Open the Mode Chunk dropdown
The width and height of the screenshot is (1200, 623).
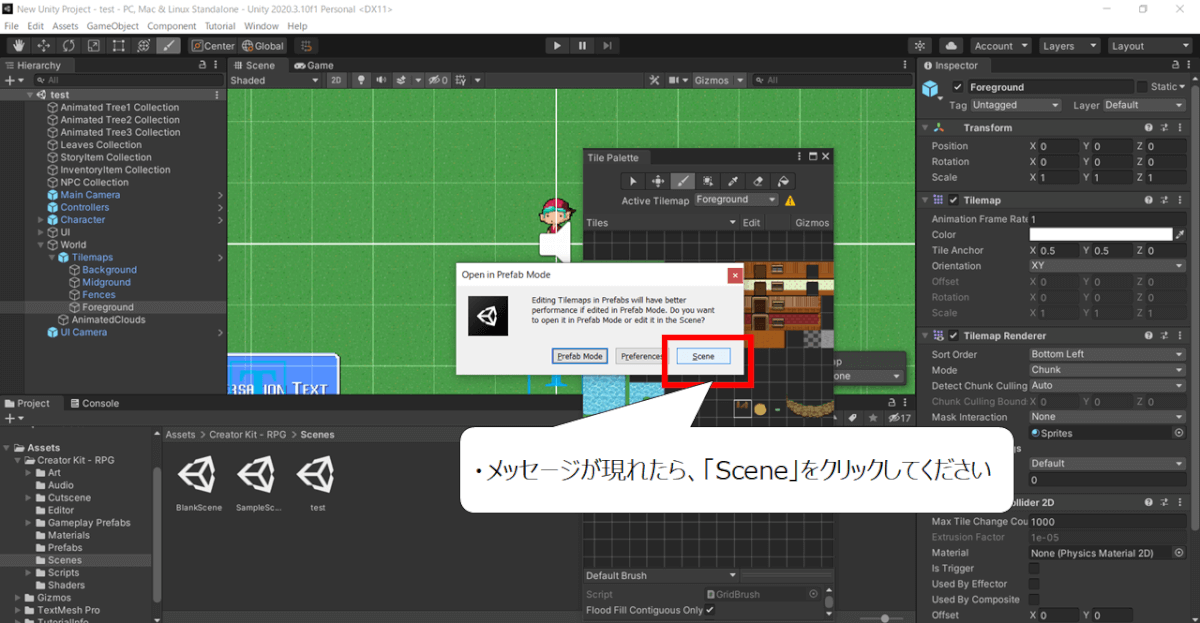pos(1108,370)
